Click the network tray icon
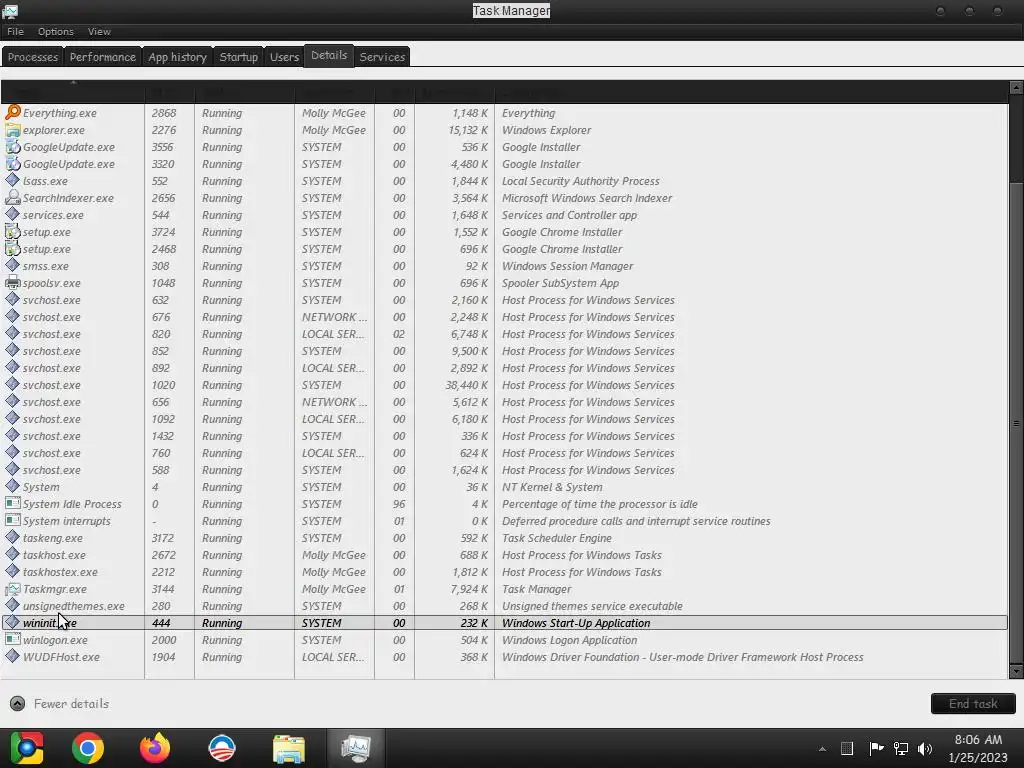 (901, 748)
